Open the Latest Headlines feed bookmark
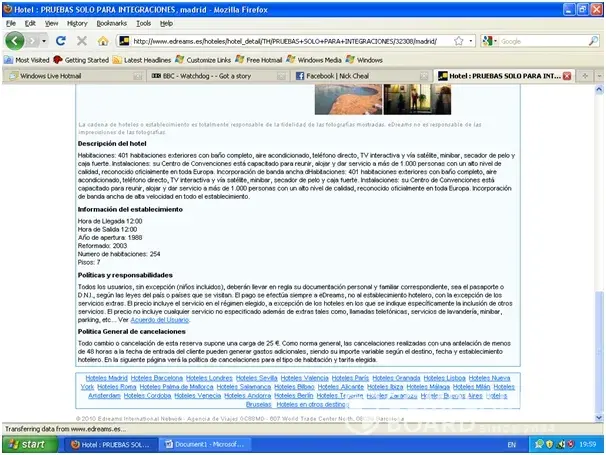Image resolution: width=606 pixels, height=455 pixels. coord(142,60)
